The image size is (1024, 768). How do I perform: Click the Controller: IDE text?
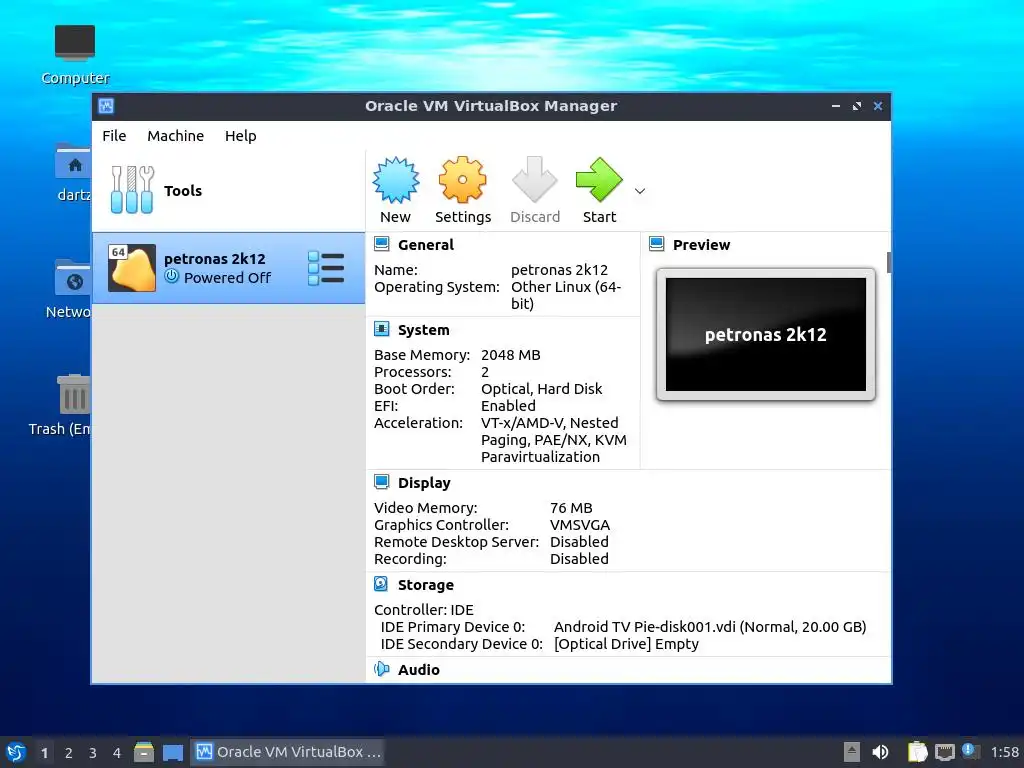click(423, 609)
